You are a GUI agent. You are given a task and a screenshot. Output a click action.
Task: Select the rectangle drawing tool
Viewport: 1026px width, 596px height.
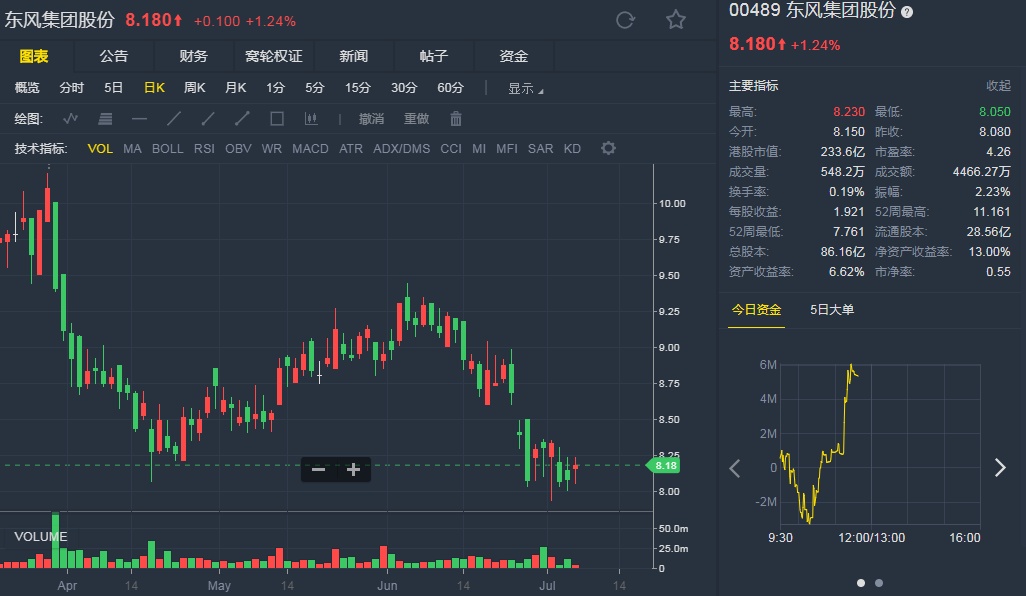coord(277,118)
